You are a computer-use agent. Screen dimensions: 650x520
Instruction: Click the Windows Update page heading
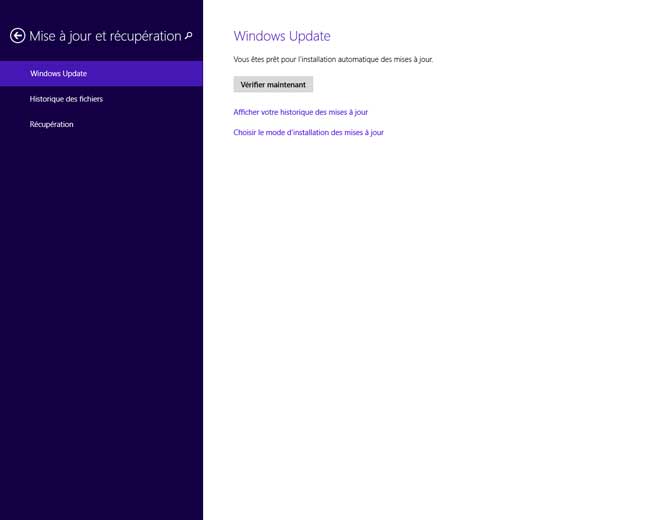pyautogui.click(x=282, y=36)
